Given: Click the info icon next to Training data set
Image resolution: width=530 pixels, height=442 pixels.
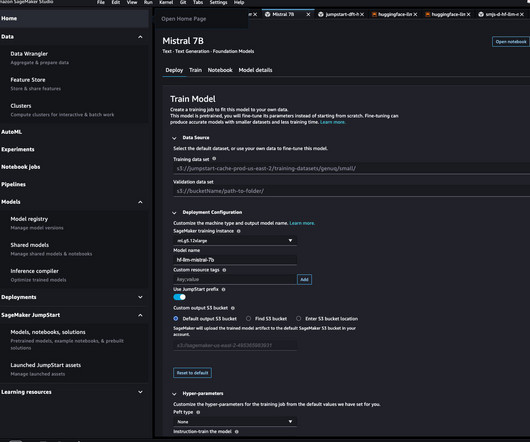Looking at the screenshot, I should pos(214,159).
